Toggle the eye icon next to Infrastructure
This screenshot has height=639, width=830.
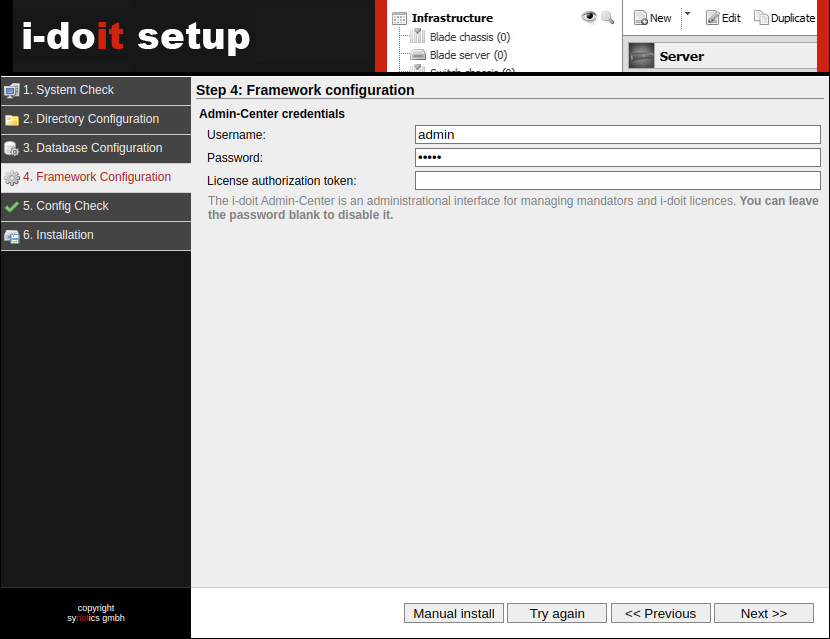(x=588, y=17)
